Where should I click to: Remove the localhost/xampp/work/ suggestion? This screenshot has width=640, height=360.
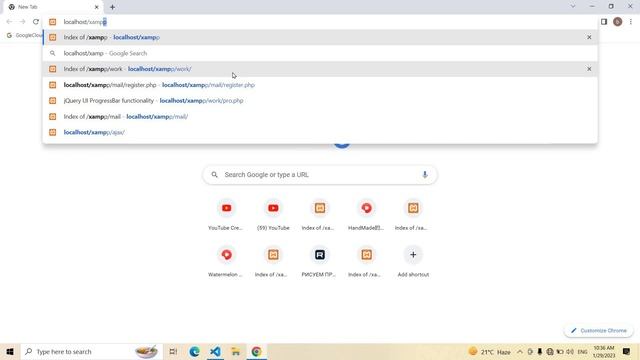(x=589, y=69)
